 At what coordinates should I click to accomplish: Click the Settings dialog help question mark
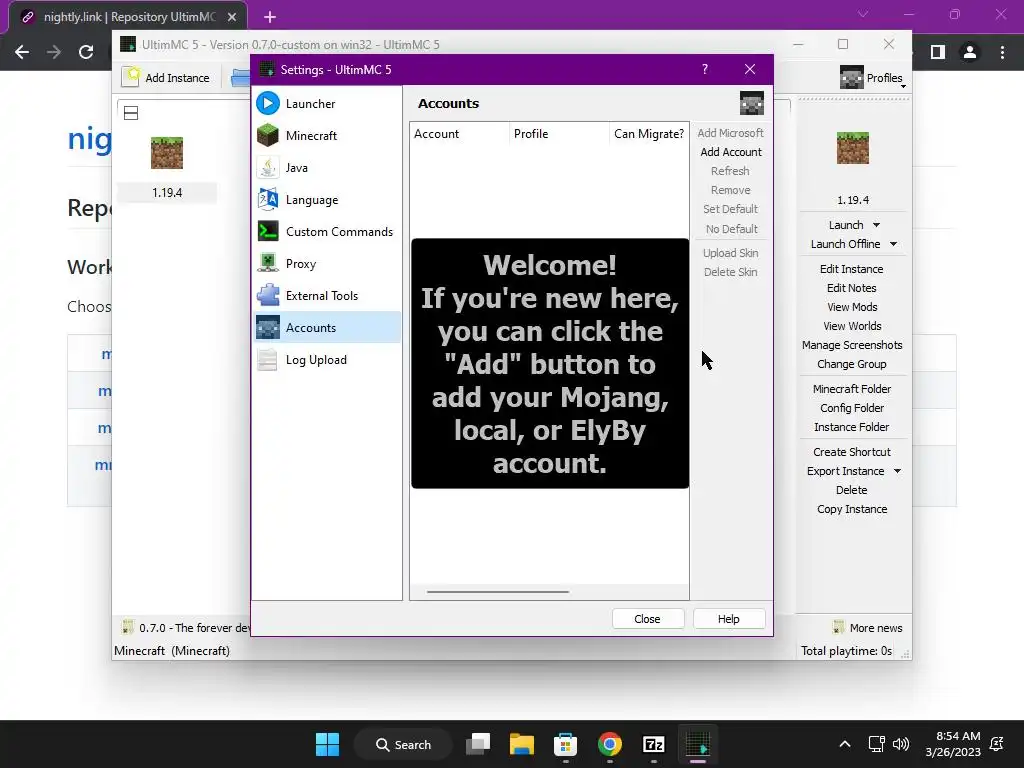tap(705, 69)
